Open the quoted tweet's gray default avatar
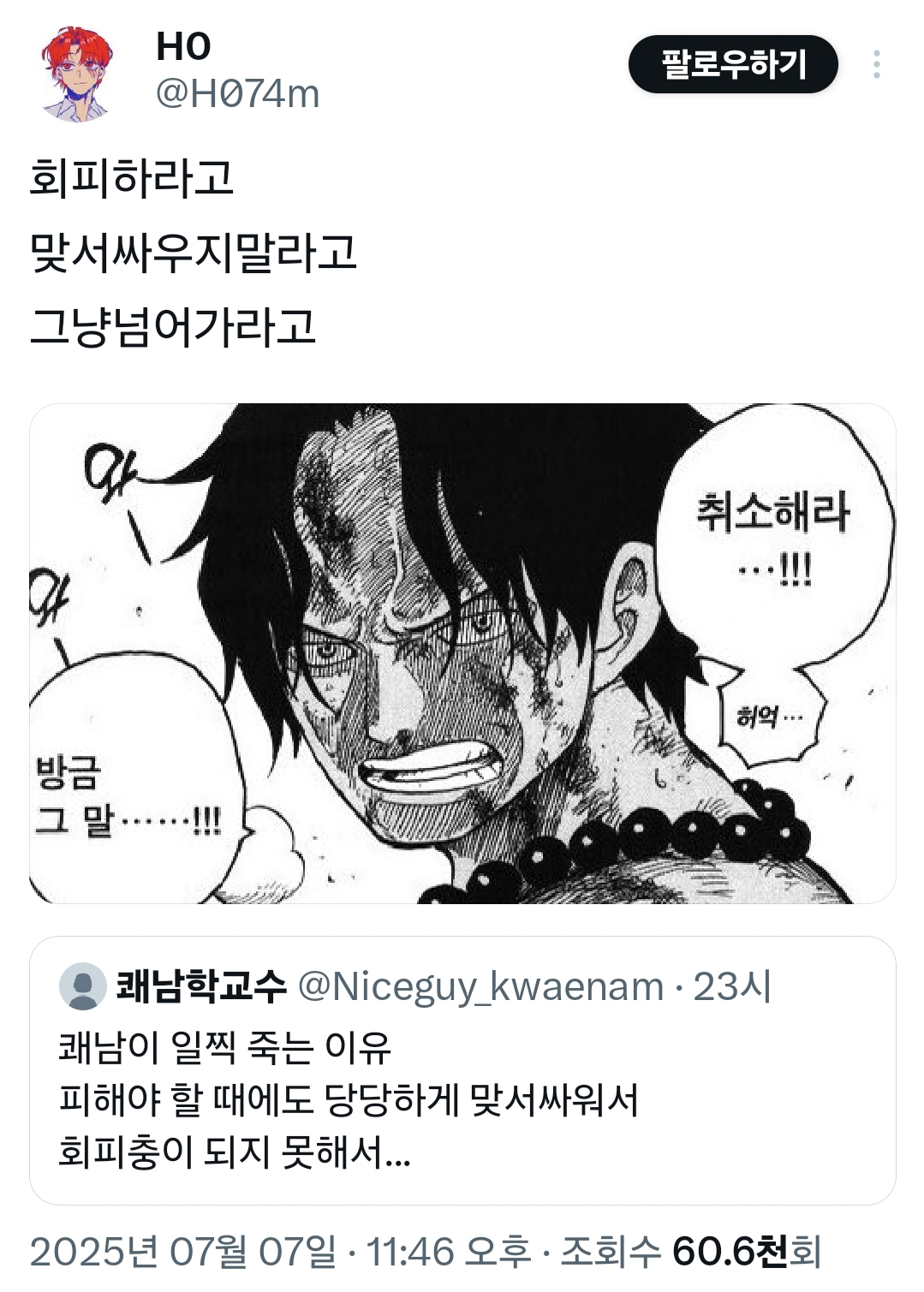This screenshot has height=1292, width=924. point(82,986)
